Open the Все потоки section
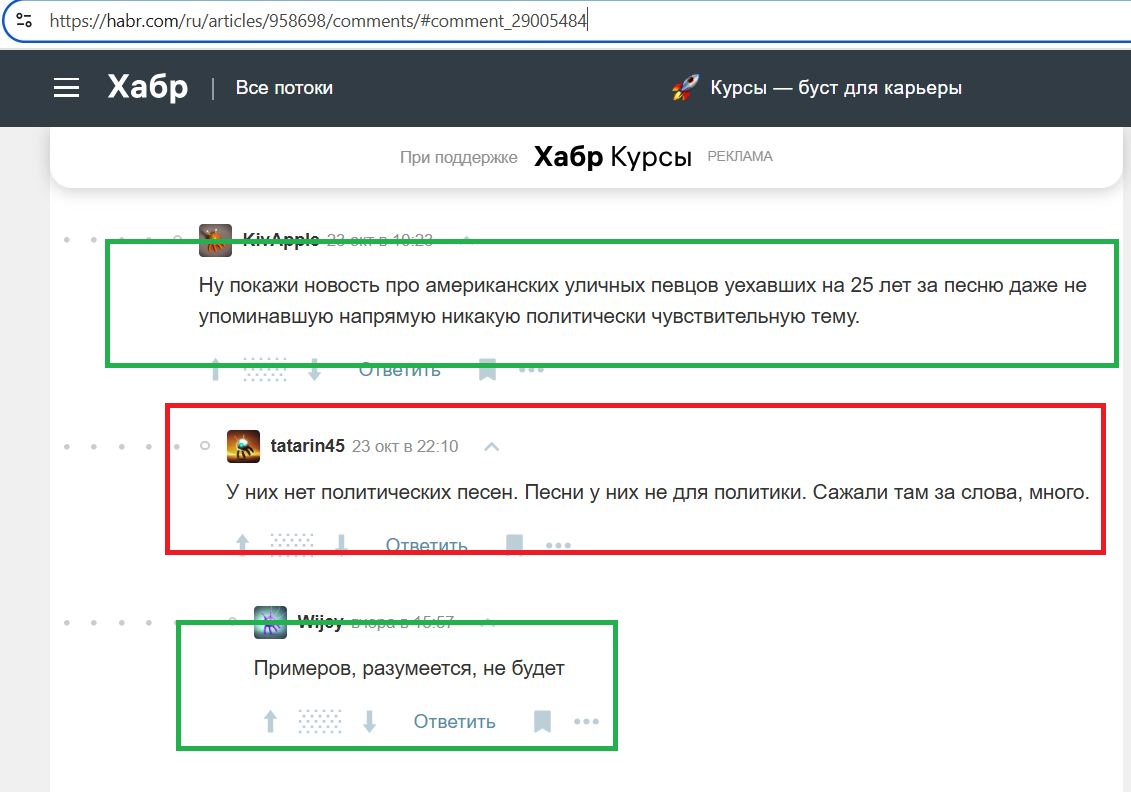The height and width of the screenshot is (792, 1131). 284,87
